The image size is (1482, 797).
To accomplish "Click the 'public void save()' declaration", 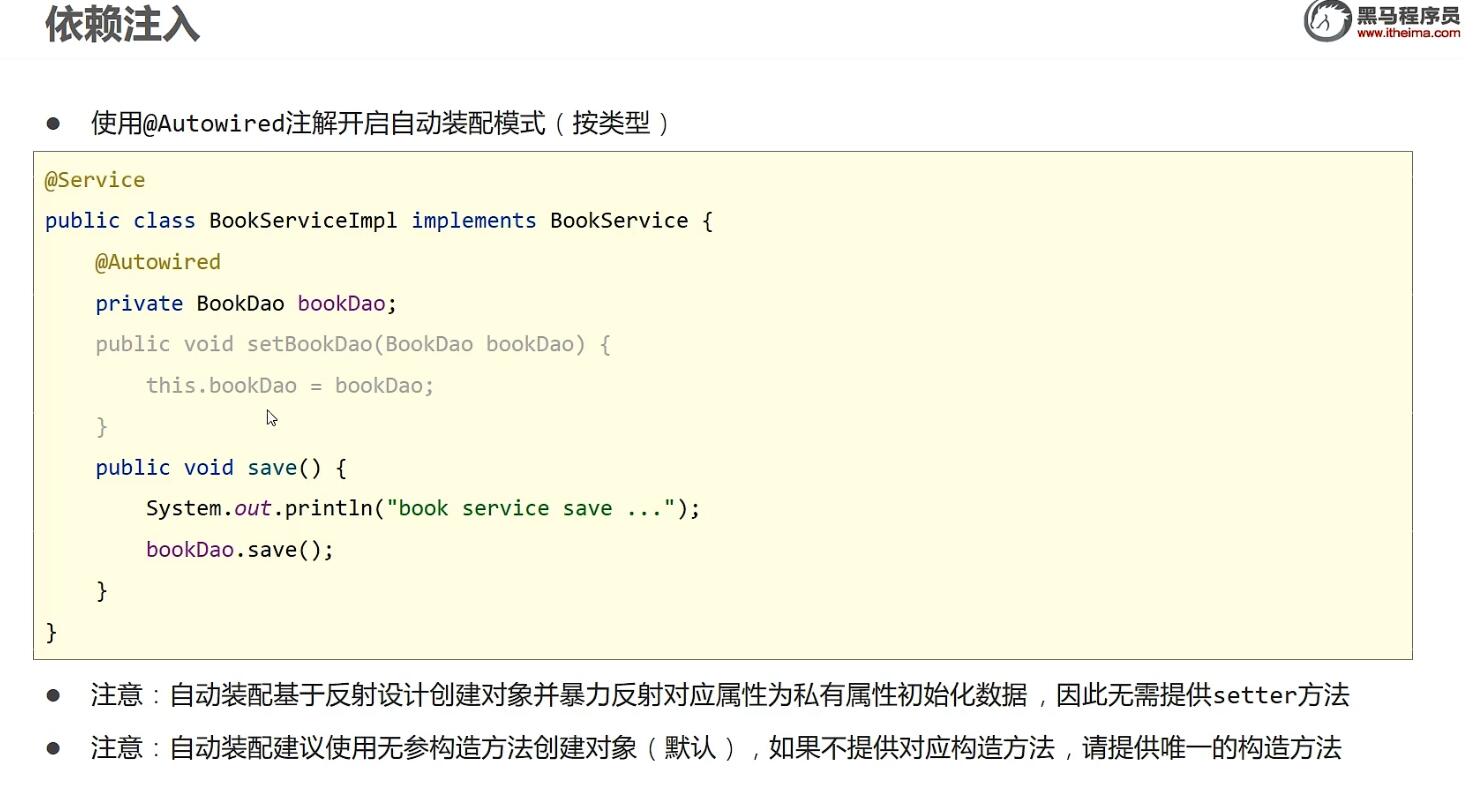I will coord(220,467).
